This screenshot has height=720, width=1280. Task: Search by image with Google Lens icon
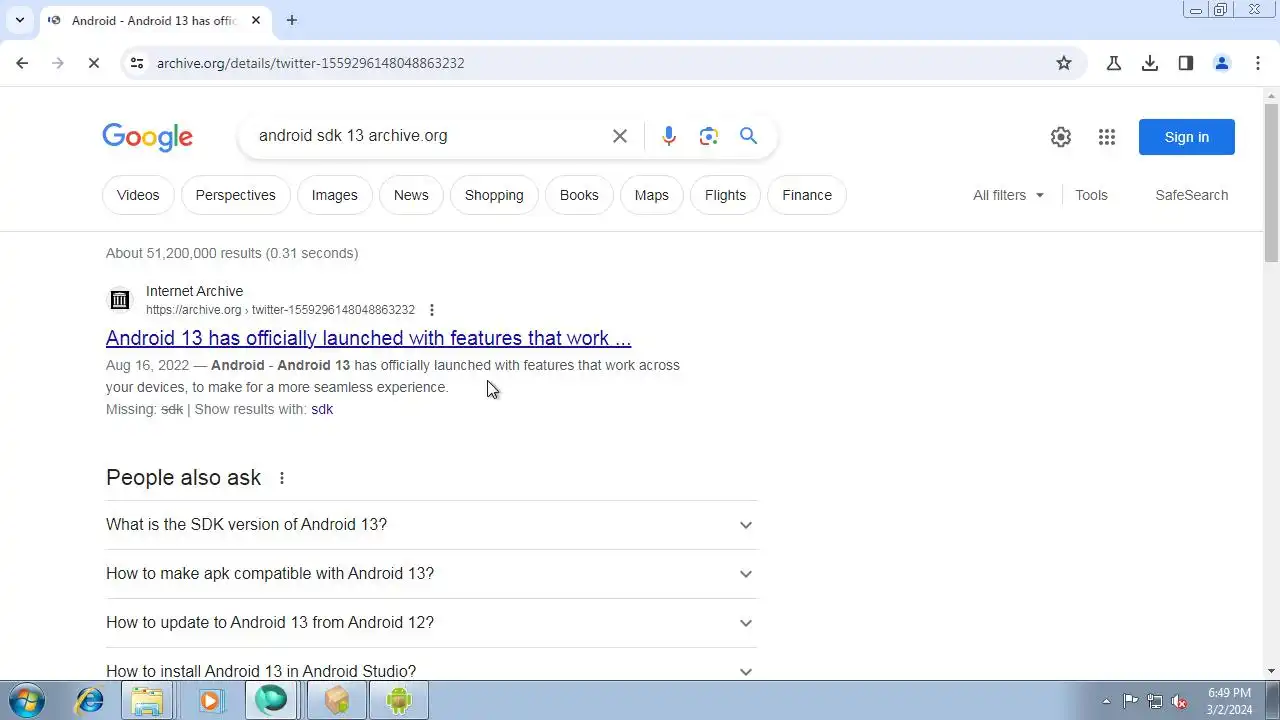709,136
